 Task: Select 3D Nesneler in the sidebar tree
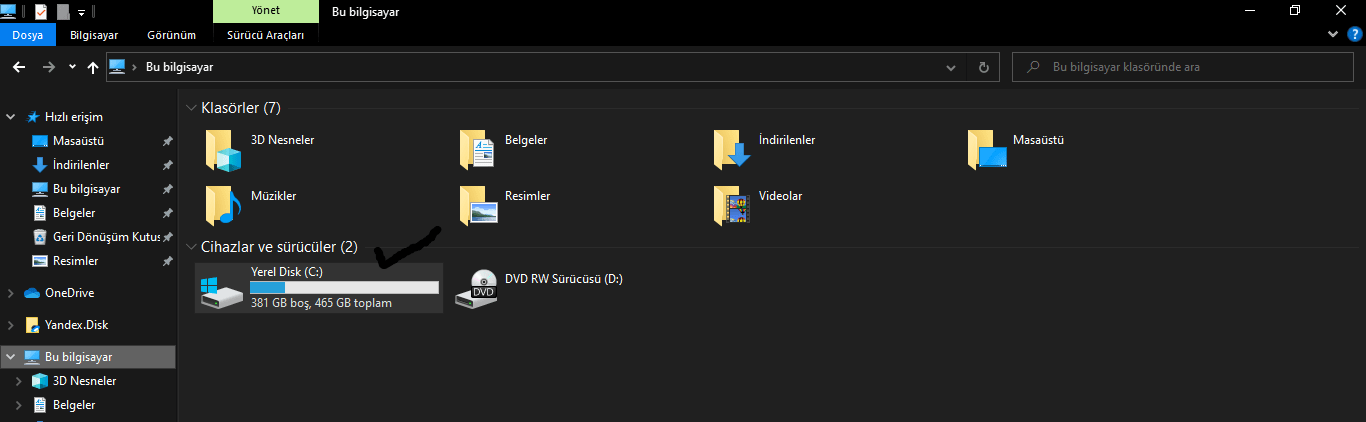[84, 381]
